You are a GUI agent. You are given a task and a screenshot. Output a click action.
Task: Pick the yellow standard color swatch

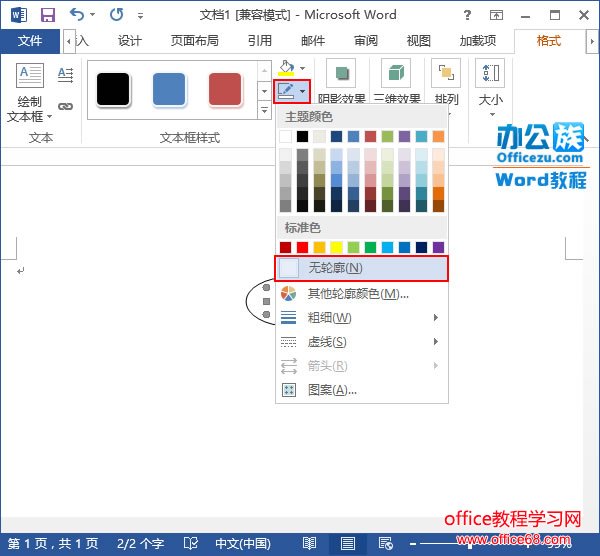pos(337,247)
